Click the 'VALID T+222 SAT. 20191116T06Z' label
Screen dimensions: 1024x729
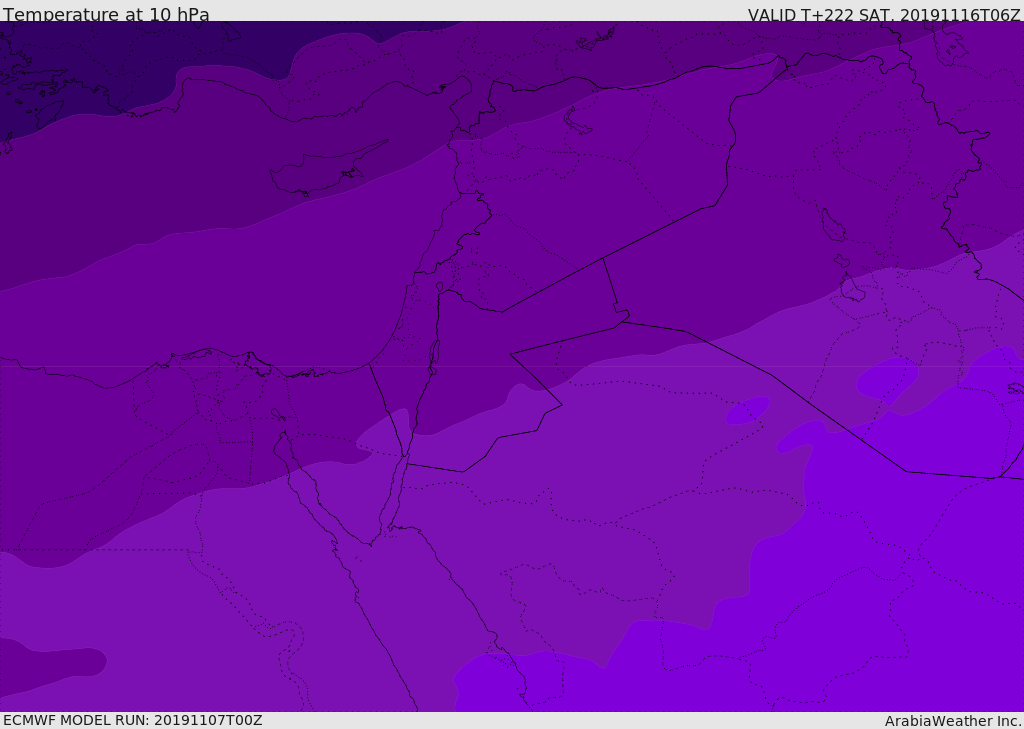pyautogui.click(x=884, y=15)
